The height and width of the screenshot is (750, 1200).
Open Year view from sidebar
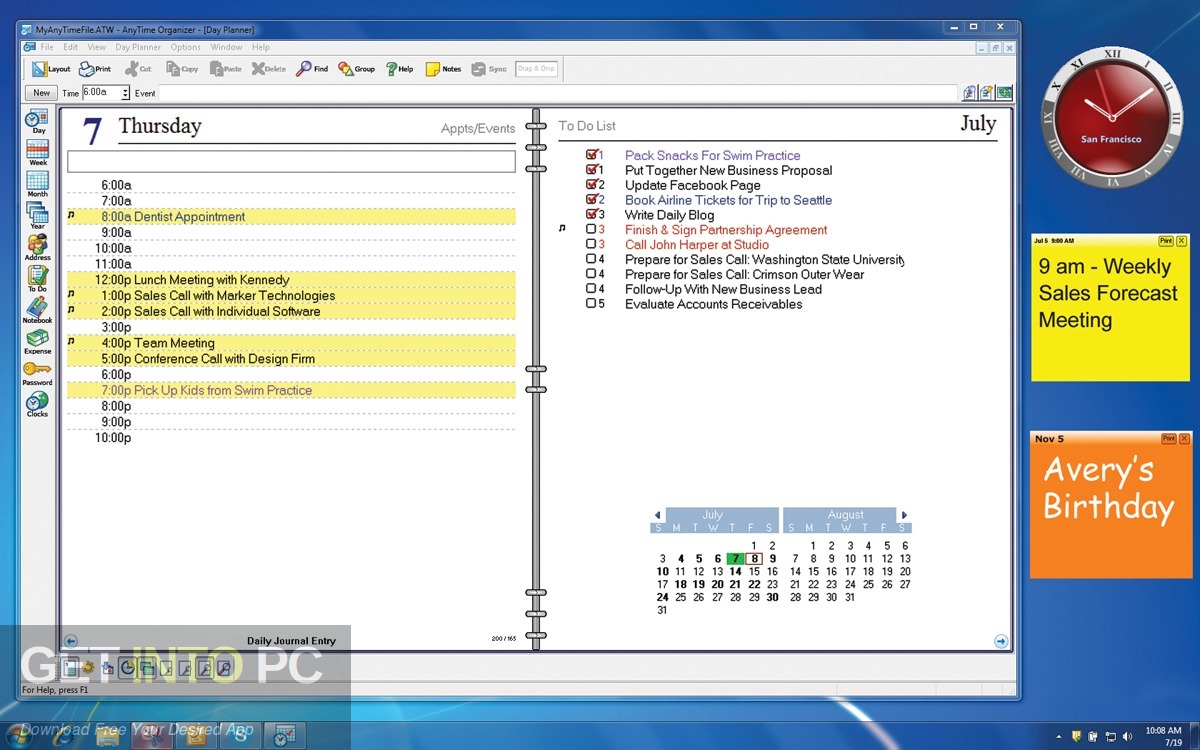(x=38, y=216)
